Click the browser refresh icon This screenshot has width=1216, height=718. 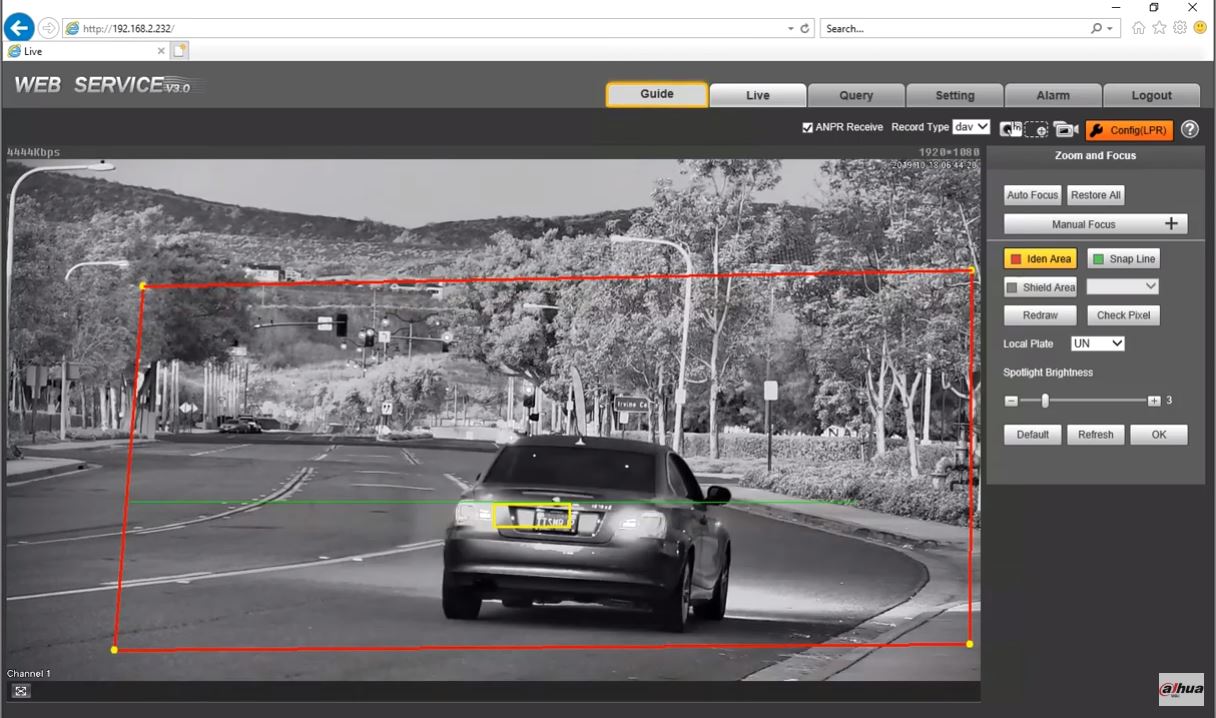click(805, 29)
